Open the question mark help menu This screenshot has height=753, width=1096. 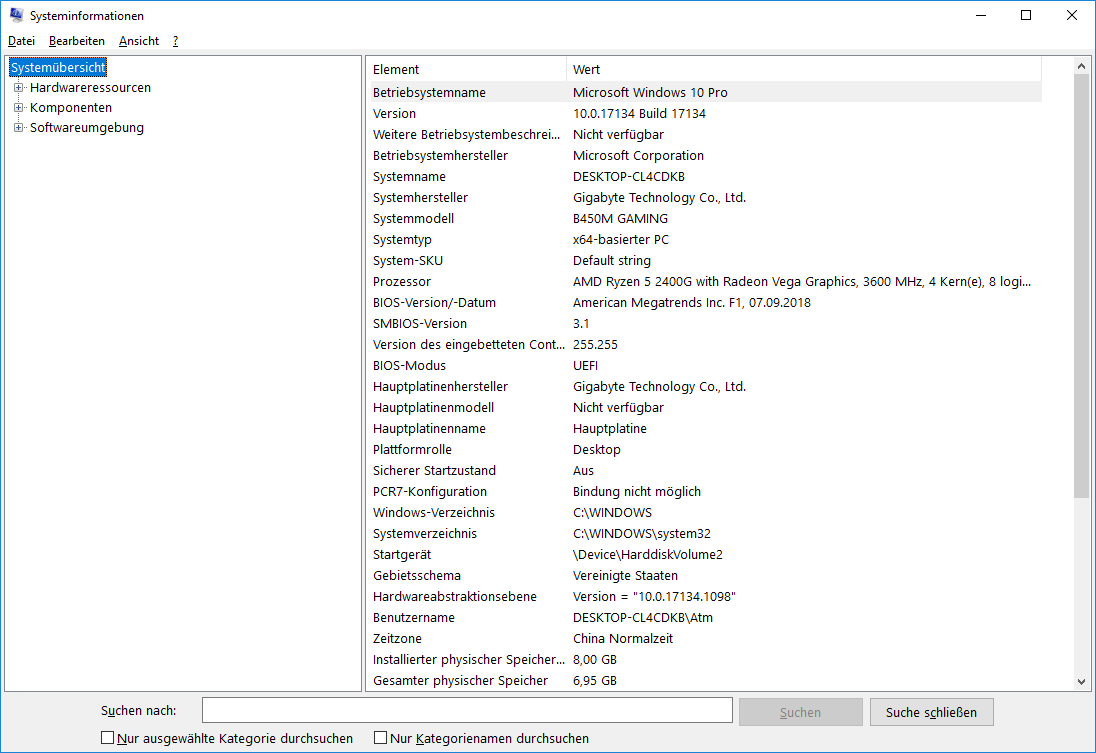tap(175, 41)
